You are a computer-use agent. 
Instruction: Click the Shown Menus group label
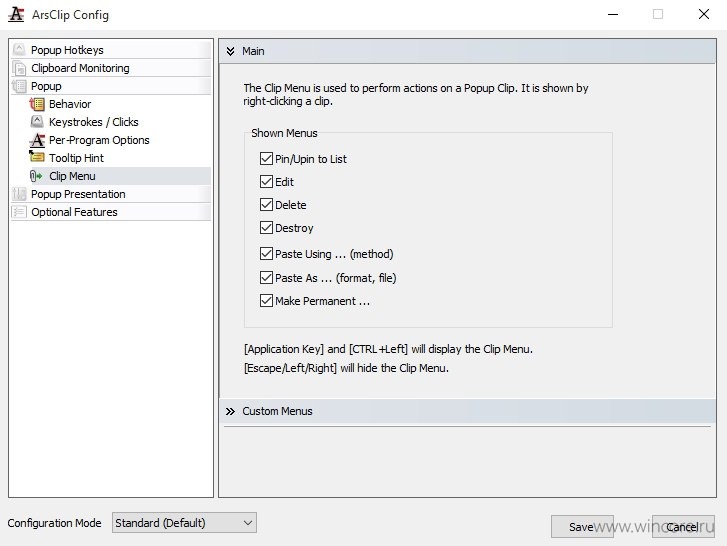point(284,133)
